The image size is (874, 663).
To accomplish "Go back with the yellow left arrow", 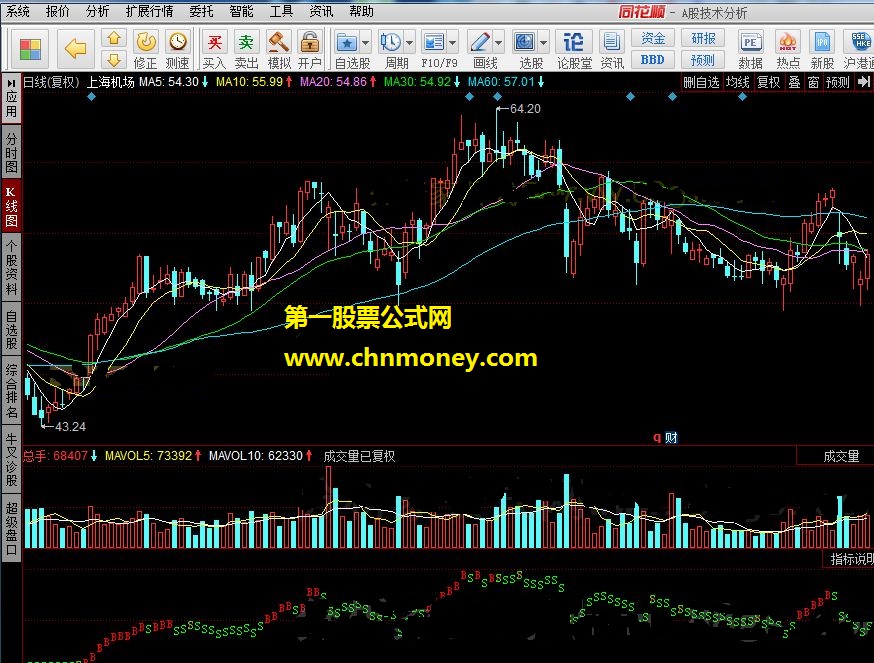I will tap(75, 49).
